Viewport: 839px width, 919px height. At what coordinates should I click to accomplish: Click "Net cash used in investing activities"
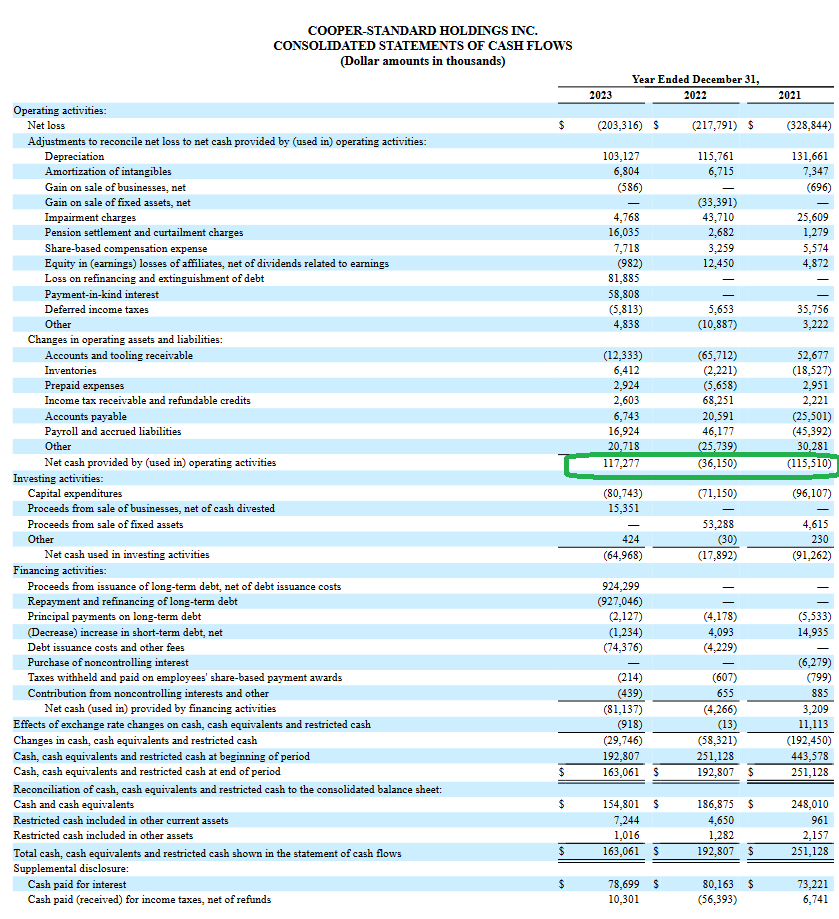click(x=127, y=554)
